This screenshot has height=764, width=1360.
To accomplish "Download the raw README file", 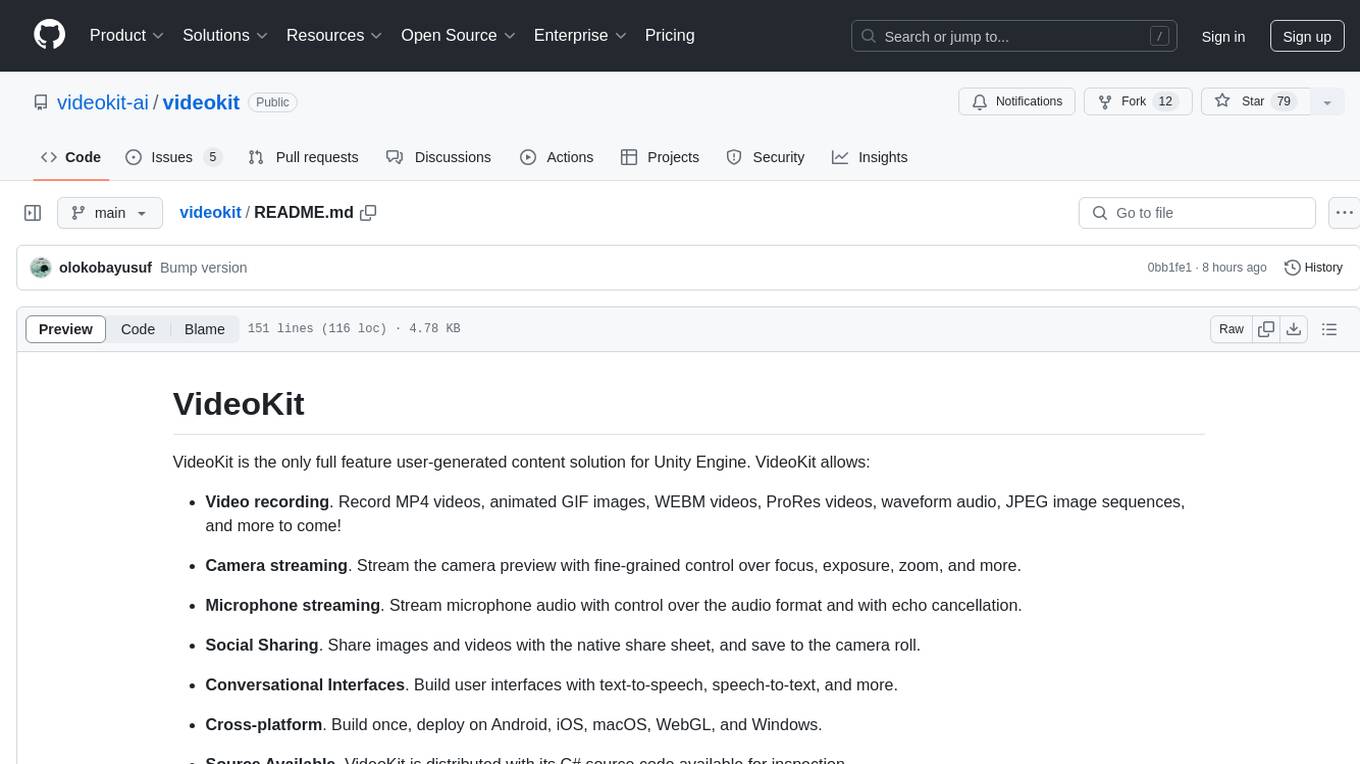I will pyautogui.click(x=1293, y=329).
